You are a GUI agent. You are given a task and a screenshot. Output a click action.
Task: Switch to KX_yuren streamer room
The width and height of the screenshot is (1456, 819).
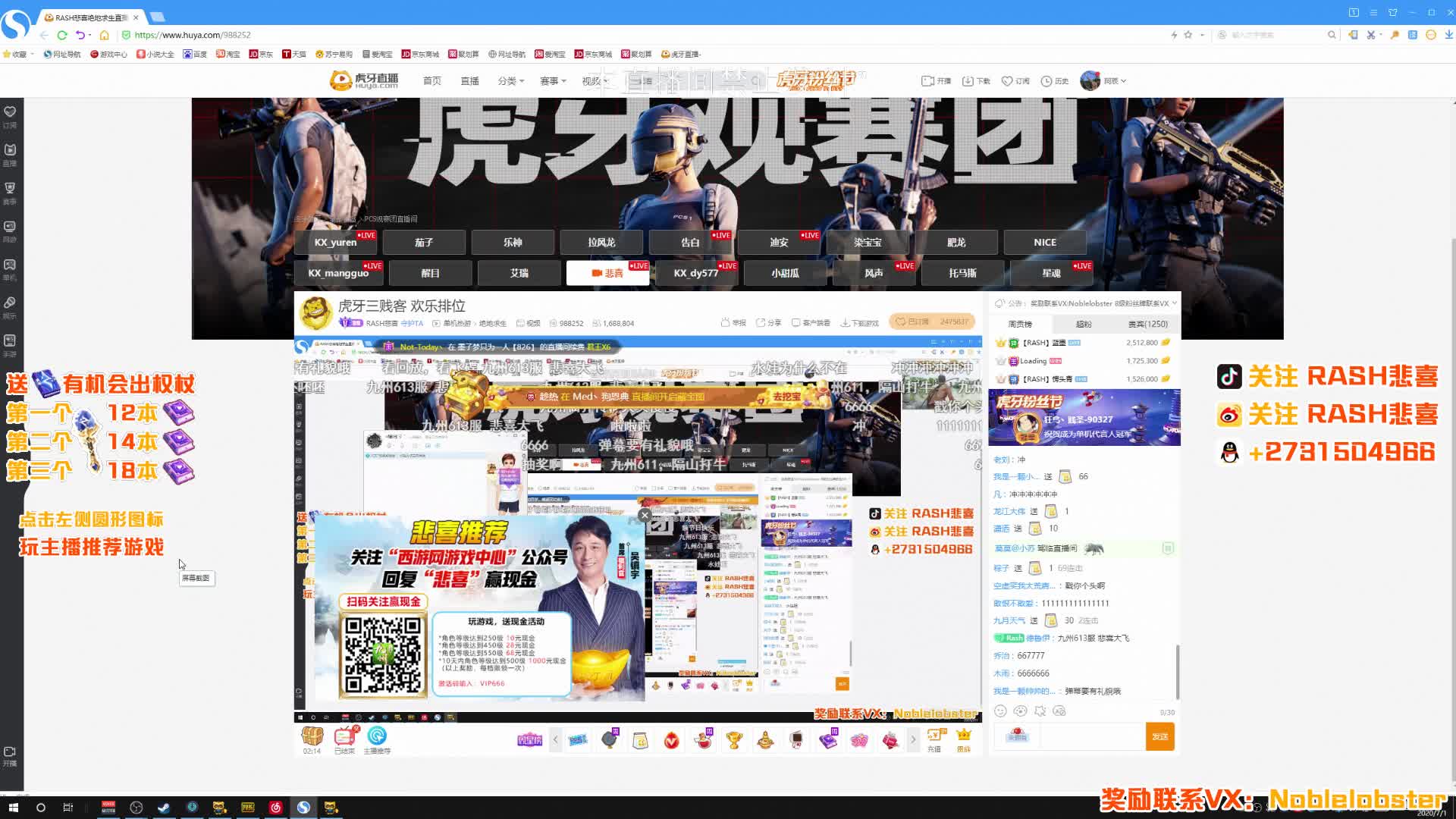point(335,243)
